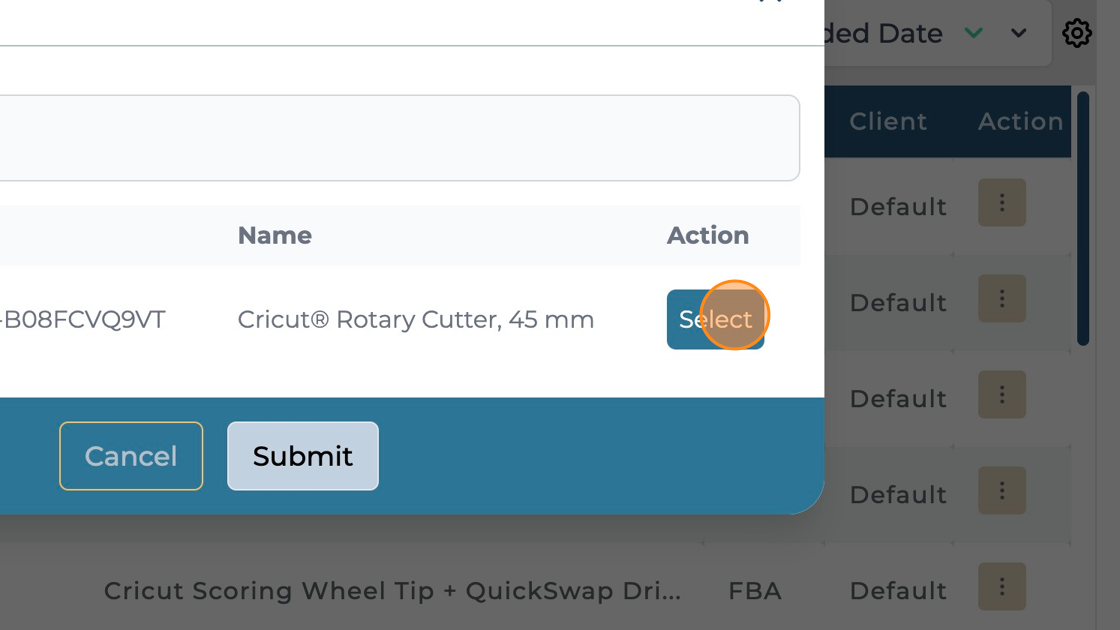Click the B08FCVQ9VT SKU text
The height and width of the screenshot is (630, 1120).
click(85, 320)
